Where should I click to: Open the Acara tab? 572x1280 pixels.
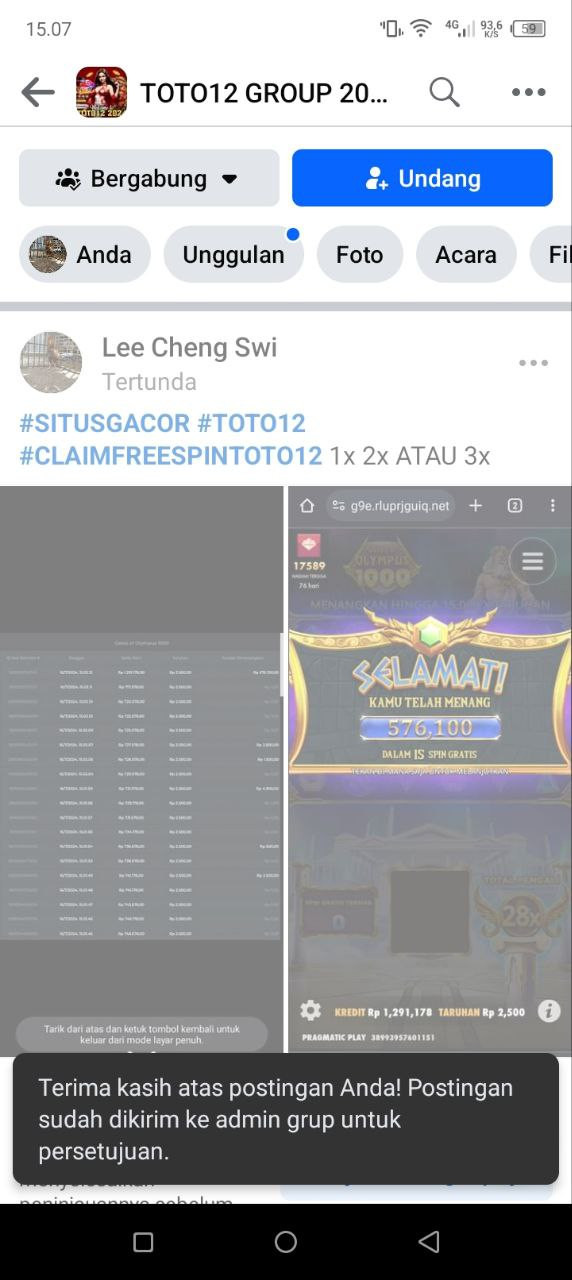click(466, 254)
